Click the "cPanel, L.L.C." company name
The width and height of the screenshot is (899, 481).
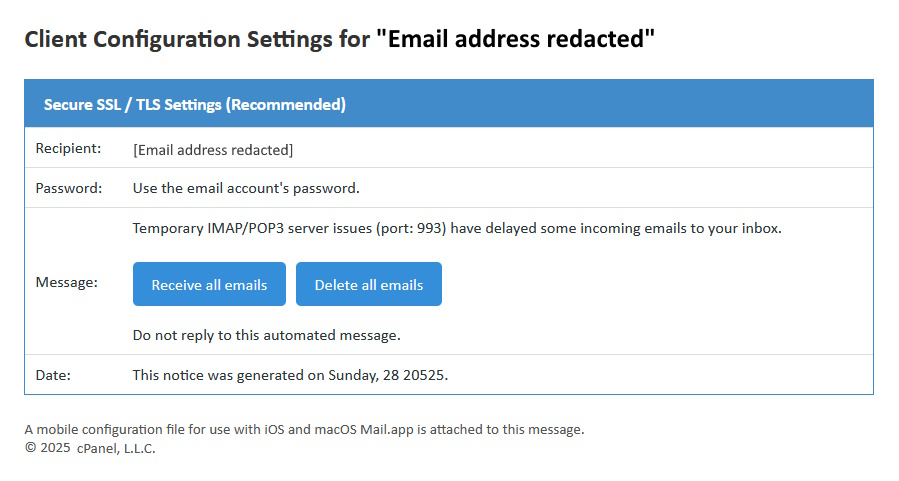116,448
